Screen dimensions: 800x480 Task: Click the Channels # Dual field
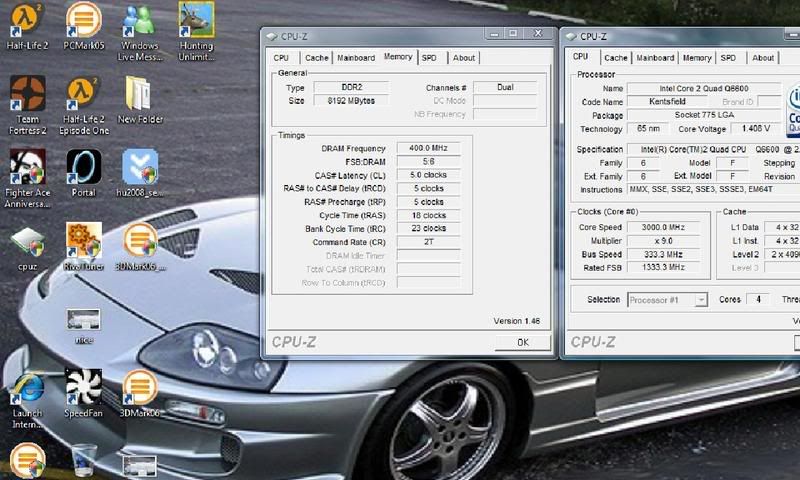click(x=505, y=87)
